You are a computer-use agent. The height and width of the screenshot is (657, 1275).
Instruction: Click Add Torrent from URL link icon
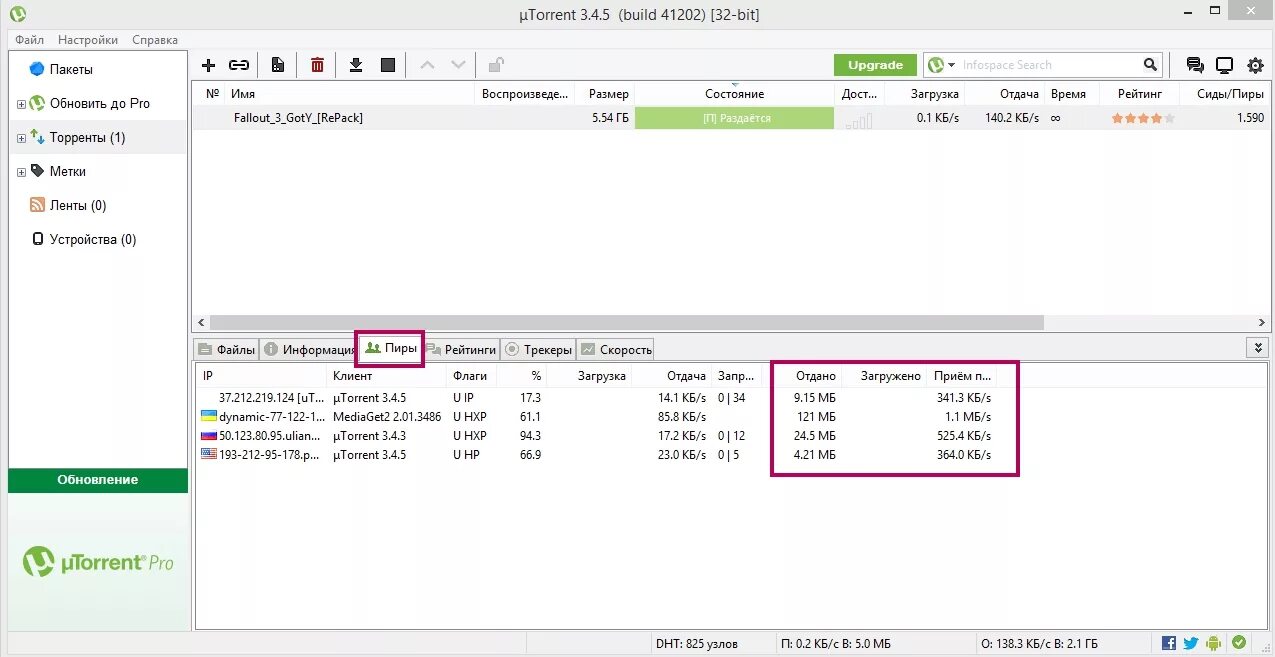pyautogui.click(x=239, y=65)
